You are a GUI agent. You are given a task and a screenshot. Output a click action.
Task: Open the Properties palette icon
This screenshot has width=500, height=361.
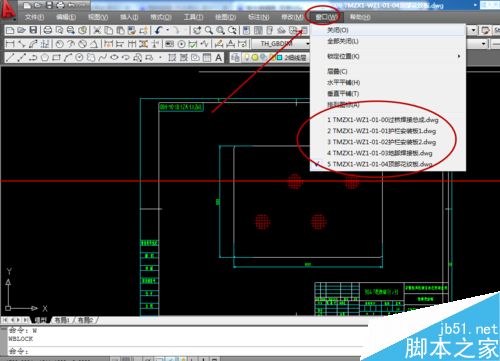point(246,30)
